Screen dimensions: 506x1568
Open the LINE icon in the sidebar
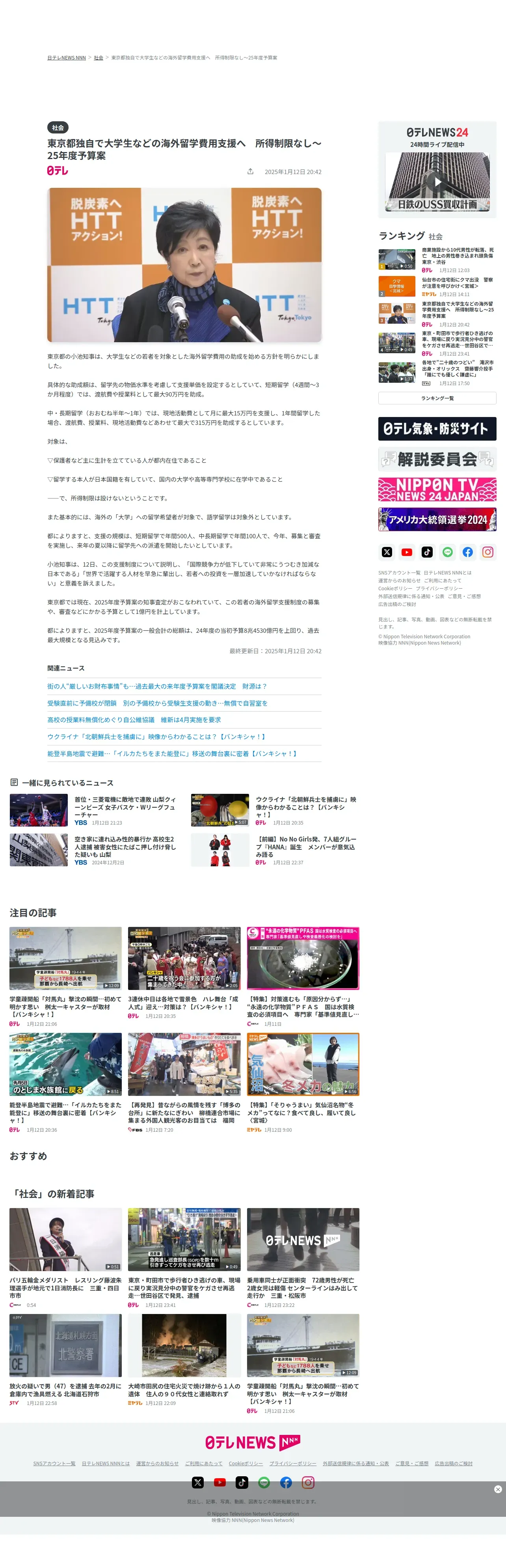(x=448, y=552)
